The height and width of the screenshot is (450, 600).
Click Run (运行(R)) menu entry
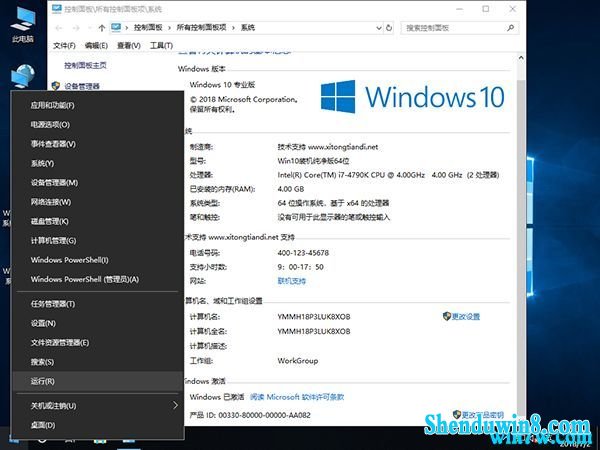tap(98, 382)
